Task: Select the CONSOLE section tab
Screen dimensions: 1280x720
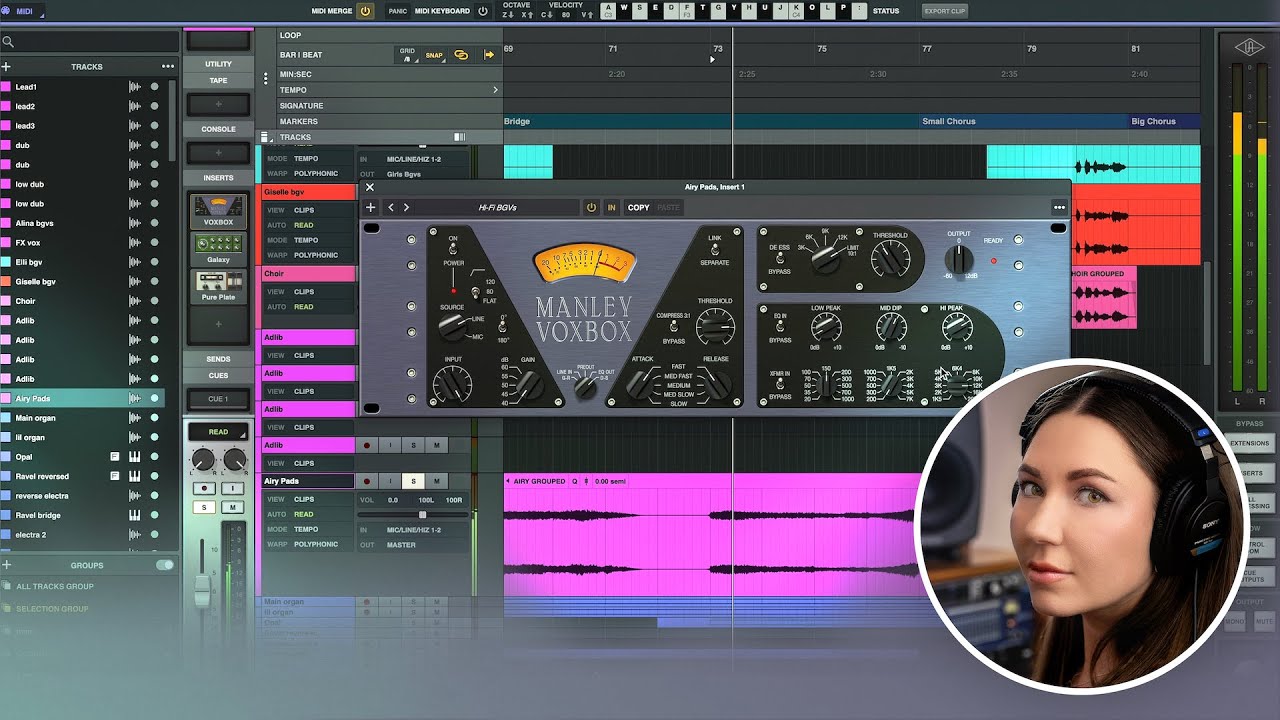Action: [x=218, y=129]
